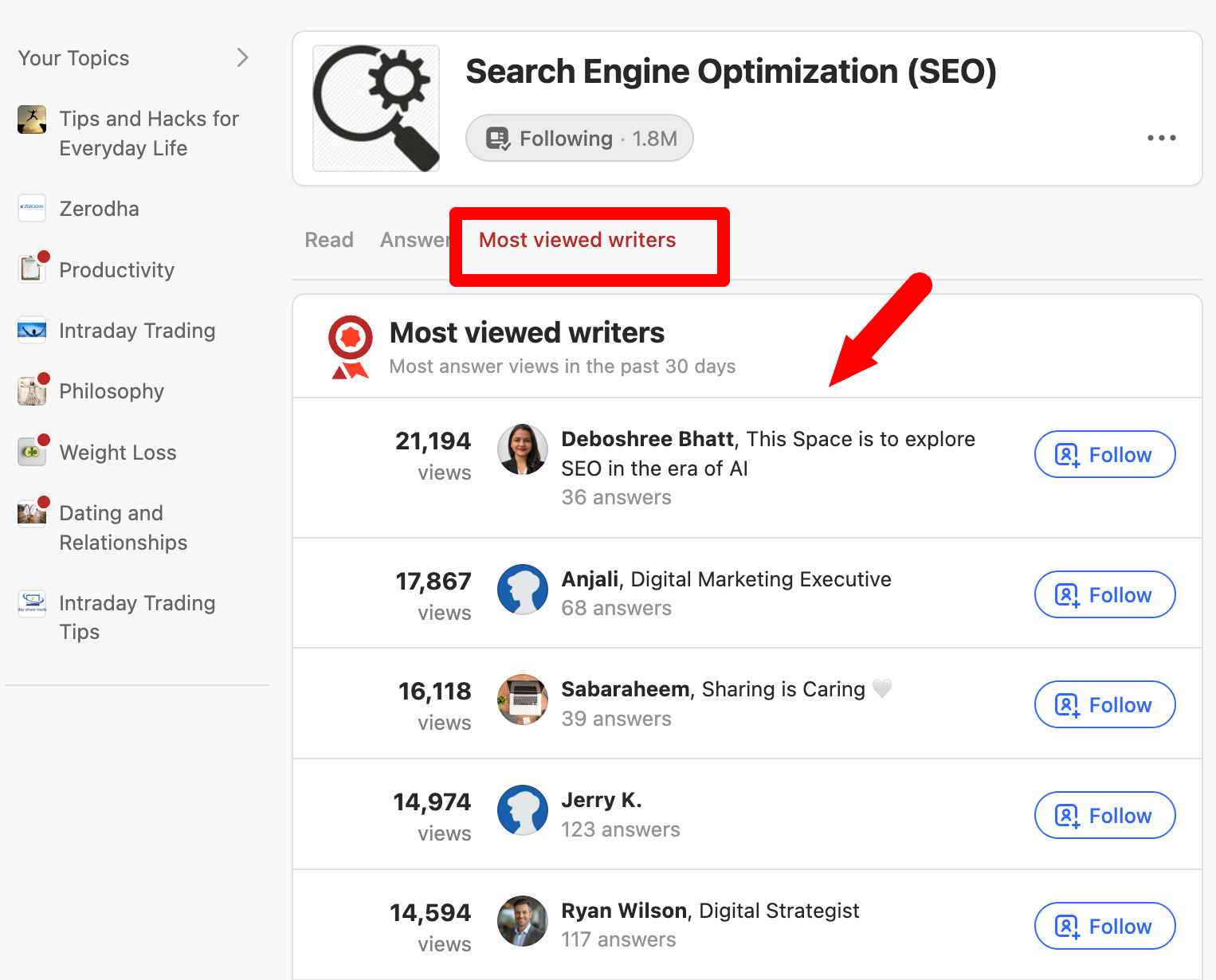Viewport: 1216px width, 980px height.
Task: Follow Ryan Wilson
Action: 1104,926
